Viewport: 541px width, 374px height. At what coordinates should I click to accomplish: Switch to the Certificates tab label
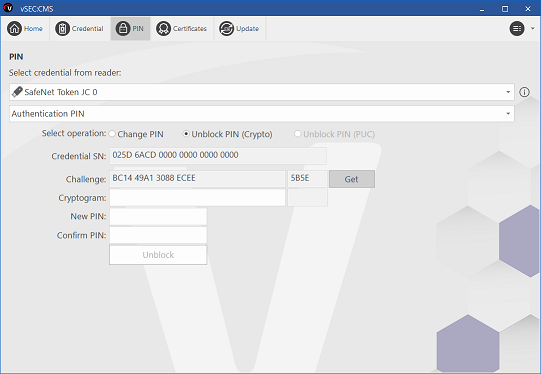pos(190,29)
